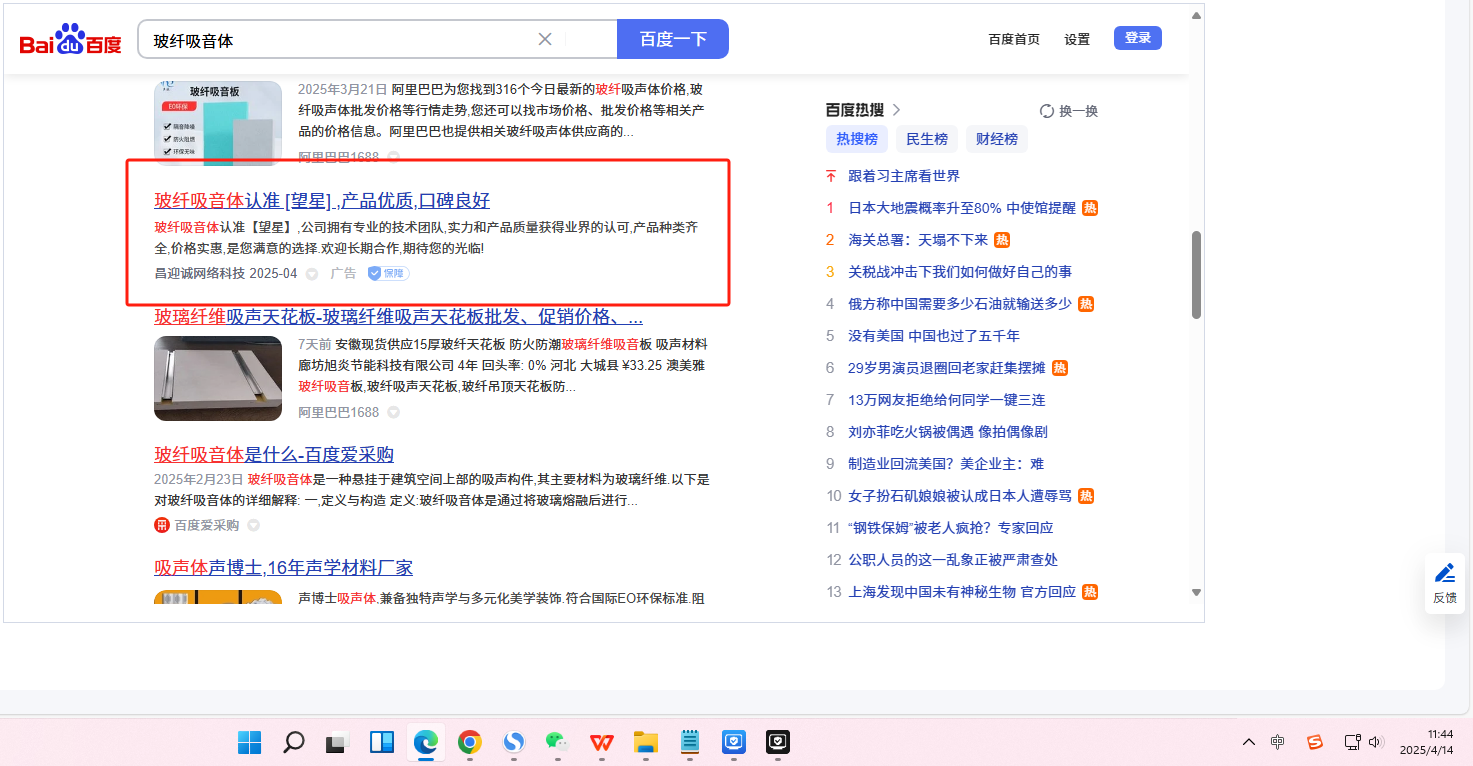
Task: Launch WPS Office from the taskbar
Action: pos(601,742)
